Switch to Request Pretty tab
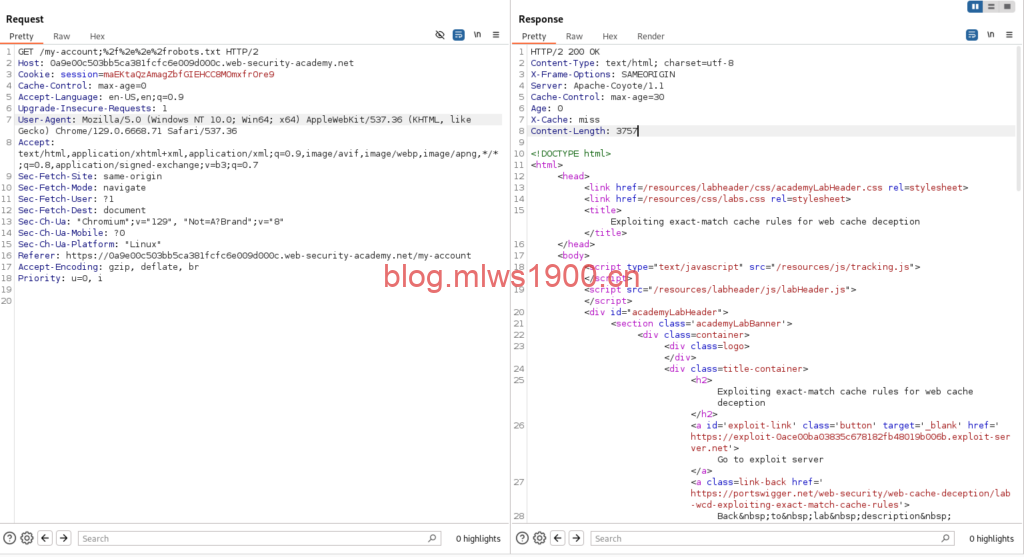Screen dimensions: 1024x557 (x=21, y=37)
